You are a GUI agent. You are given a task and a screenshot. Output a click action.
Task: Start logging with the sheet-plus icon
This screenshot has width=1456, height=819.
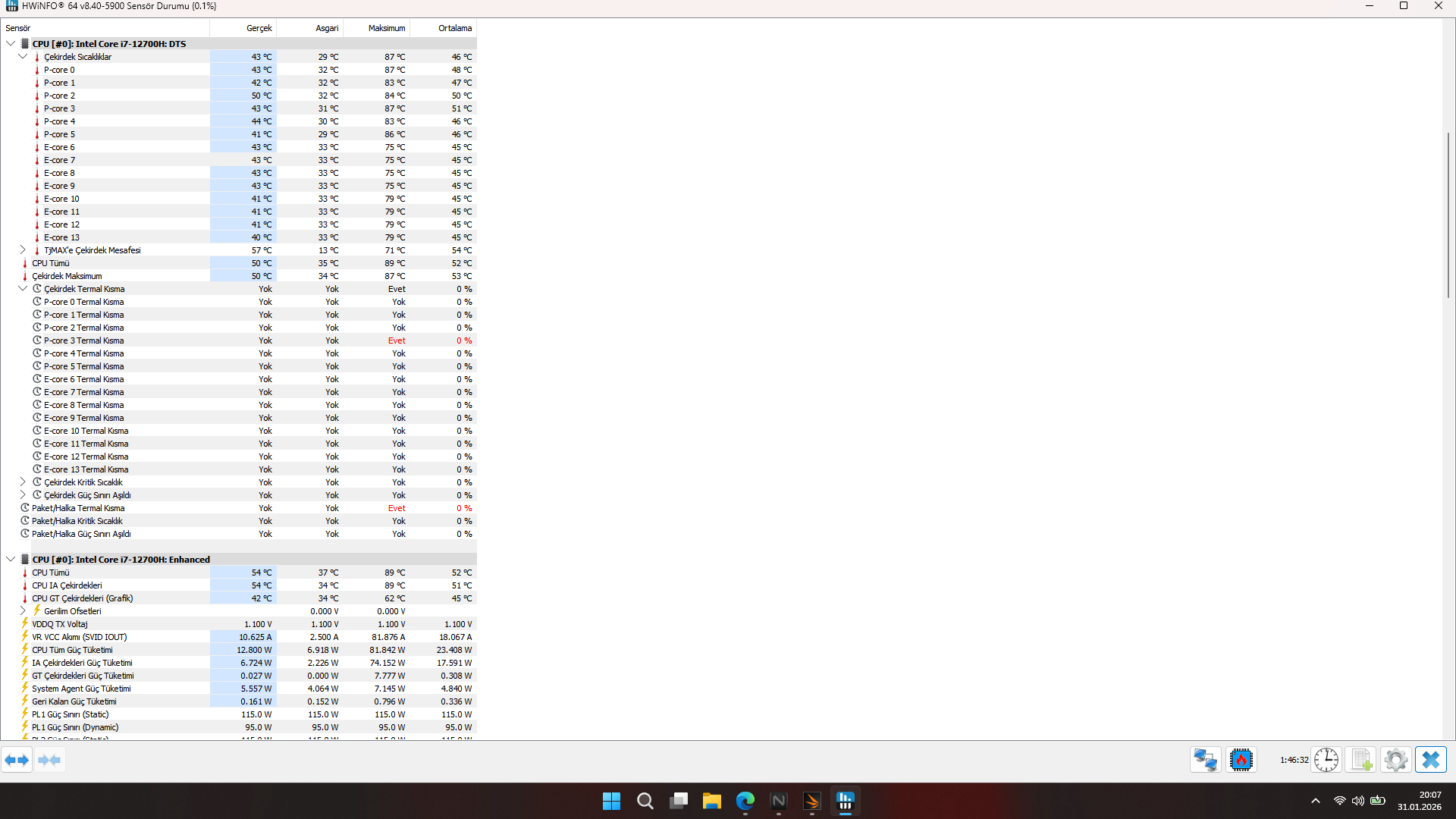(1361, 760)
